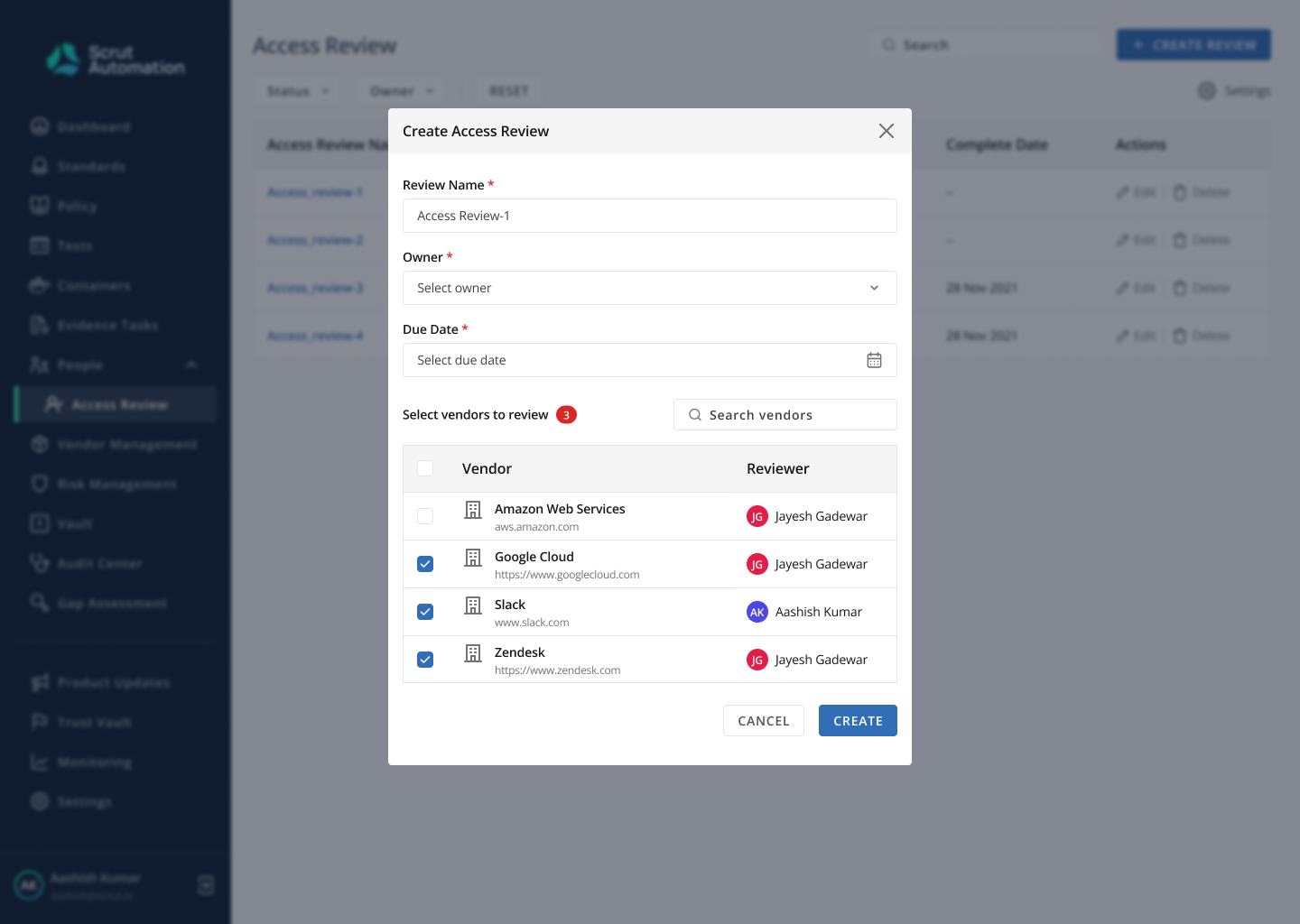Click the logout icon beside the user profile
The height and width of the screenshot is (924, 1300).
206,885
